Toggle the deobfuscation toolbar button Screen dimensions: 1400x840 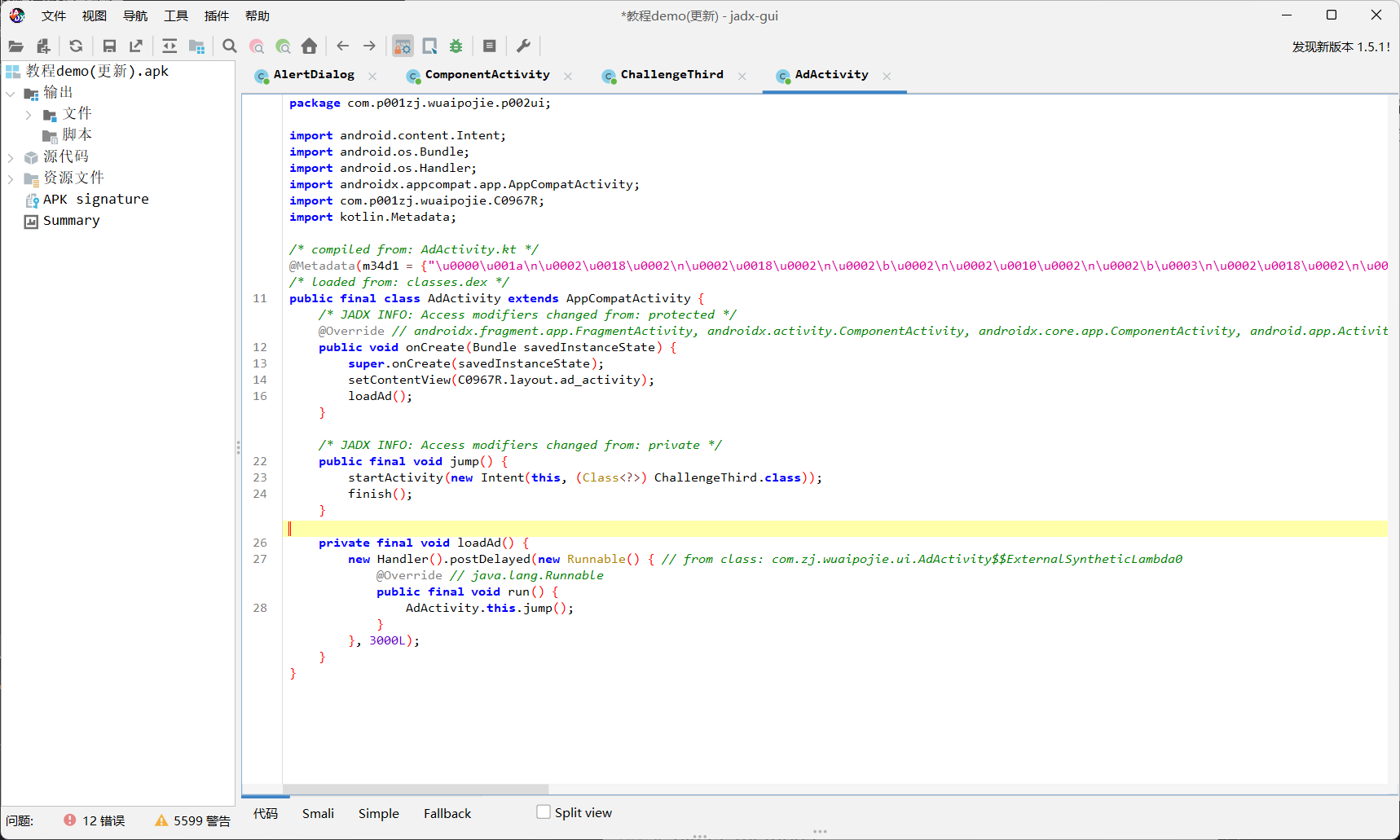(403, 46)
